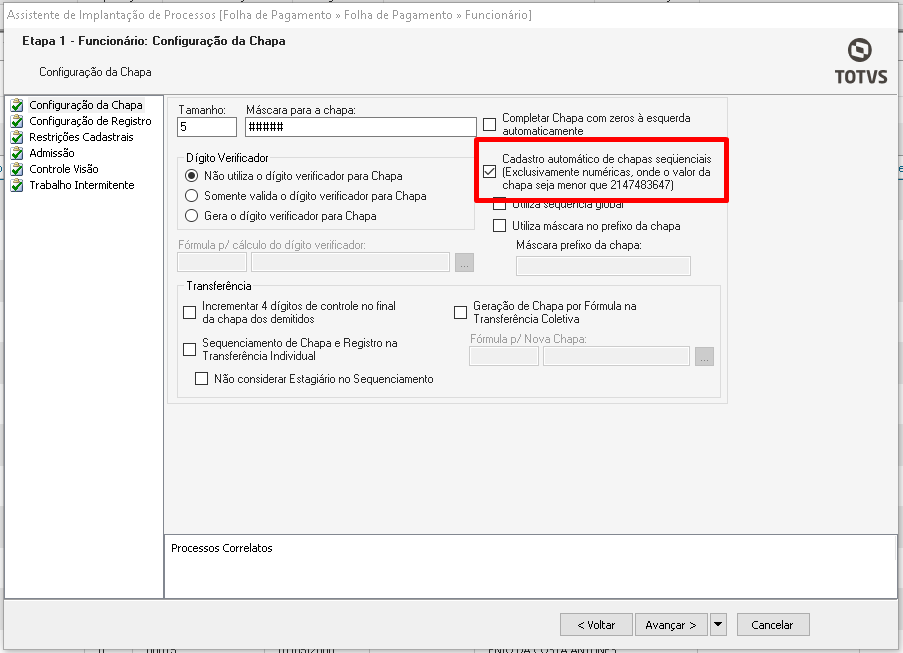Check Incrementar 4 dígitos de controle option

click(189, 313)
